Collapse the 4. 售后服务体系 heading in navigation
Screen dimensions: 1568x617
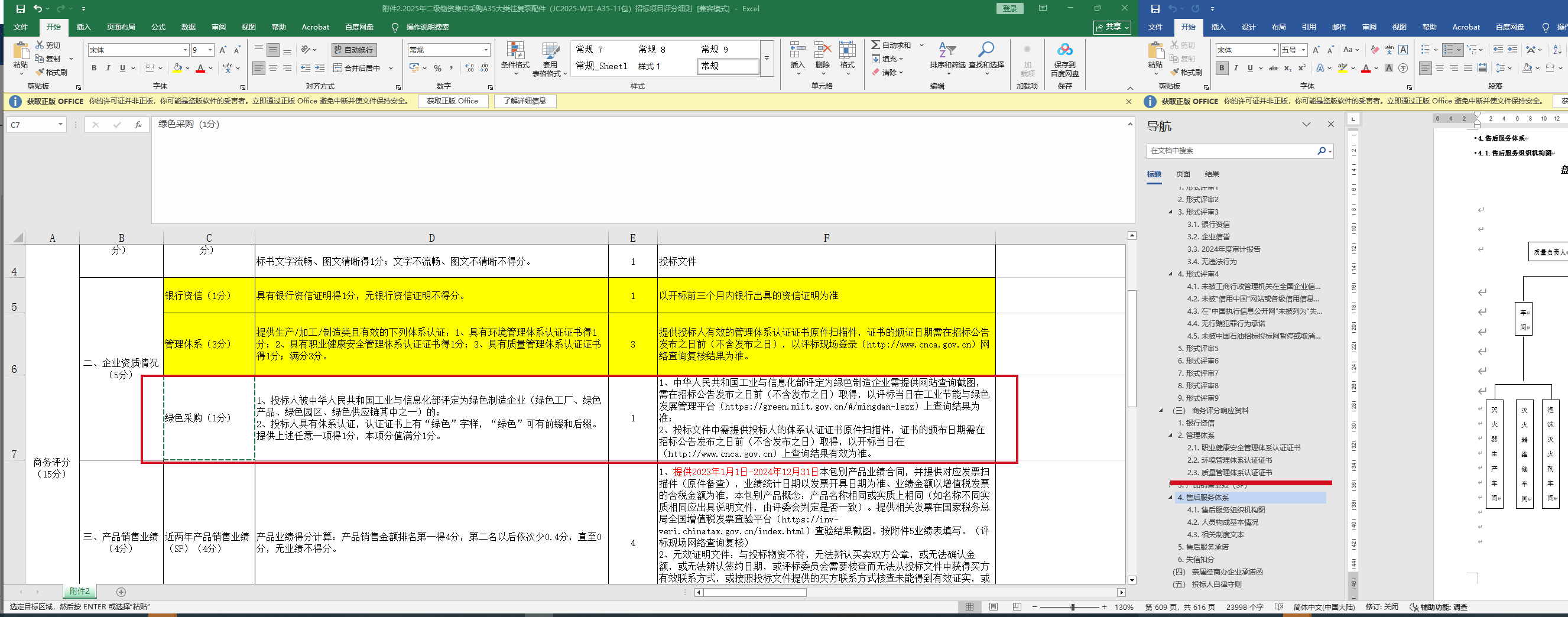point(1170,498)
